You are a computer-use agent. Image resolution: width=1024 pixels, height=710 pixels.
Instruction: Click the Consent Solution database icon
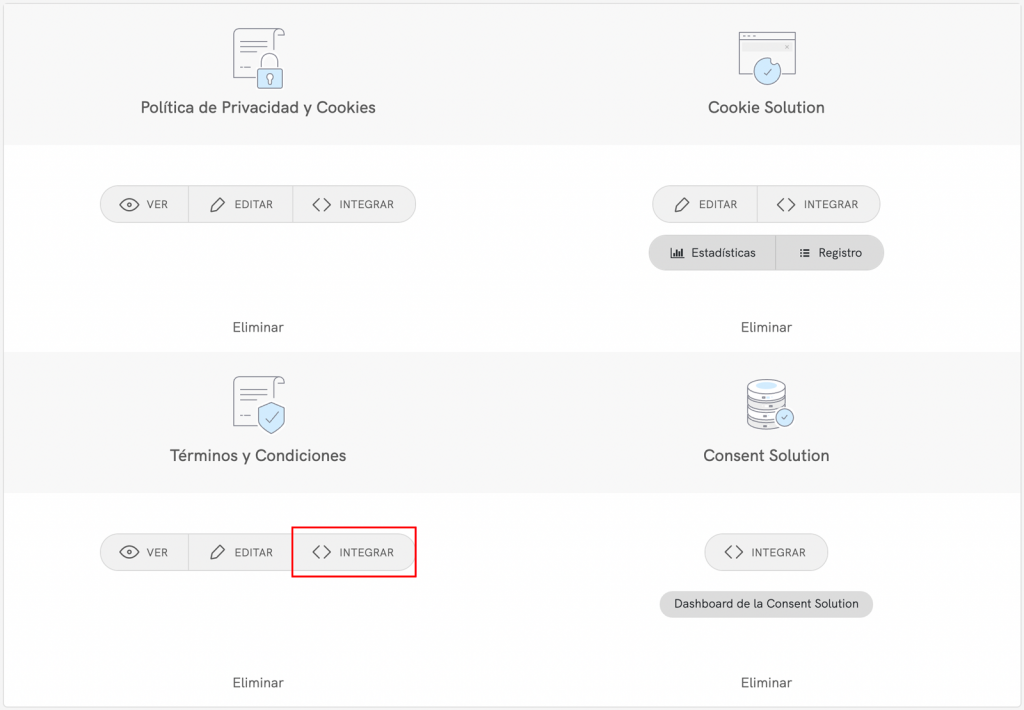[x=768, y=405]
